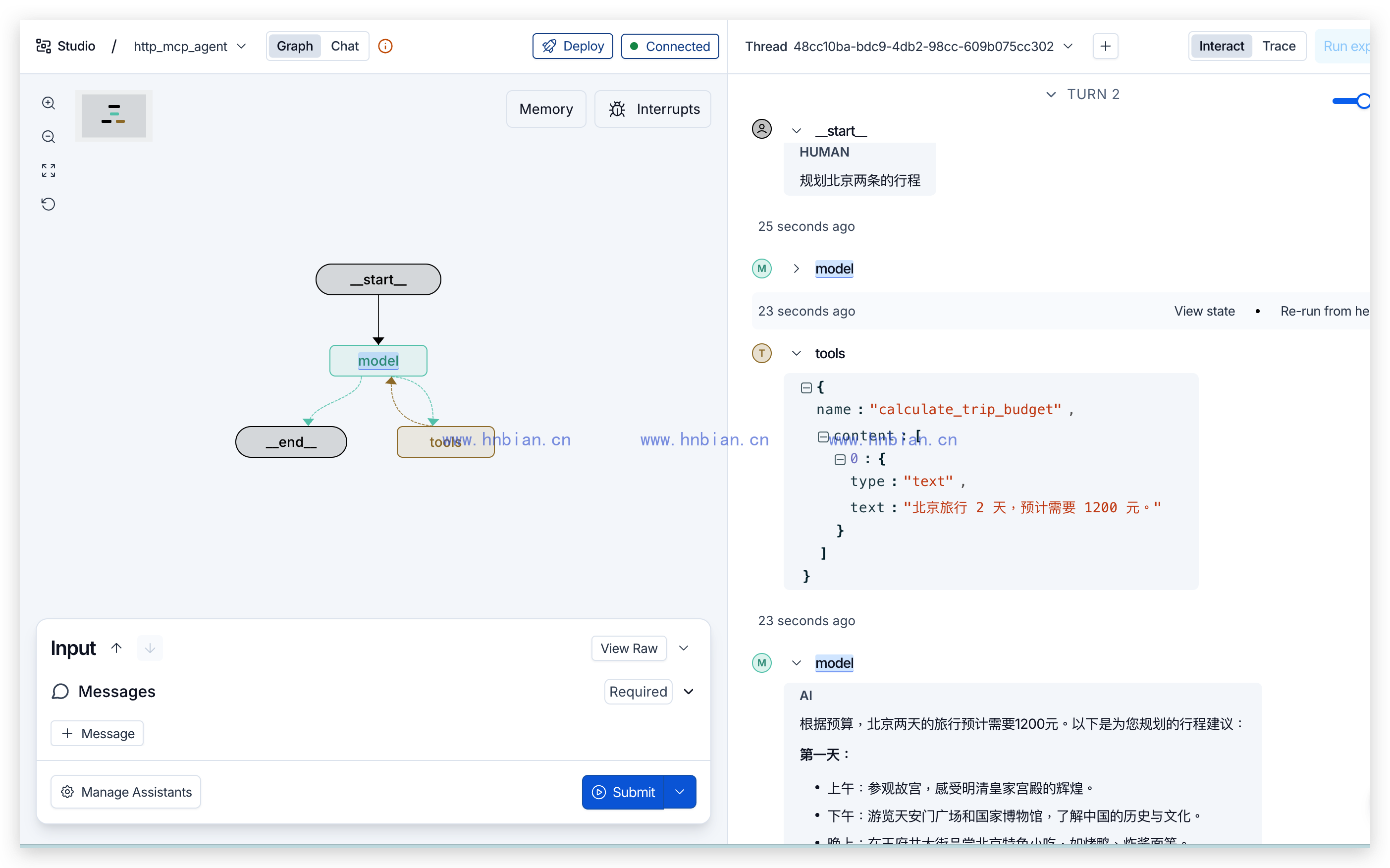Screen dimensions: 1390x868
Task: Collapse the TURN 2 section
Action: [x=1050, y=94]
